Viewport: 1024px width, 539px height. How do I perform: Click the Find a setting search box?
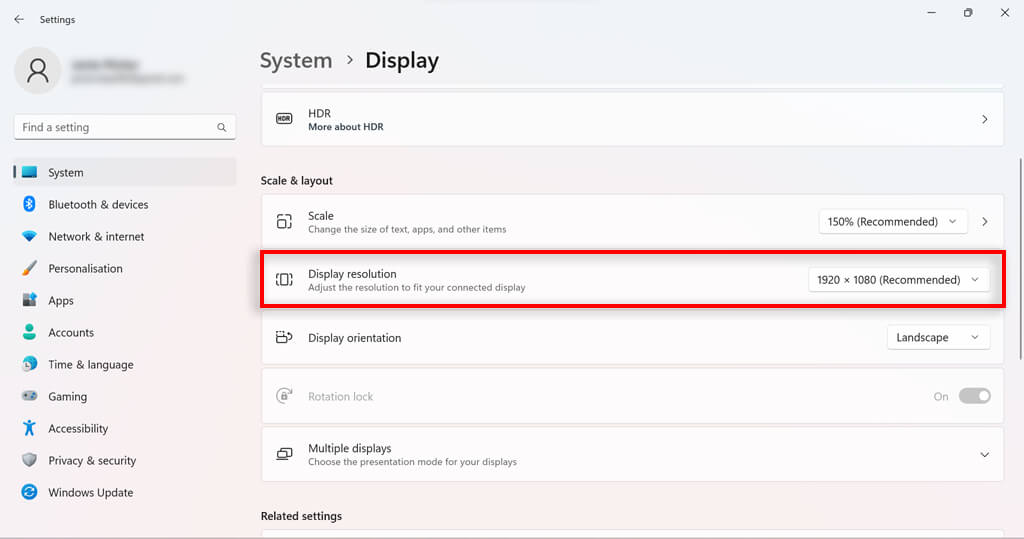coord(115,127)
